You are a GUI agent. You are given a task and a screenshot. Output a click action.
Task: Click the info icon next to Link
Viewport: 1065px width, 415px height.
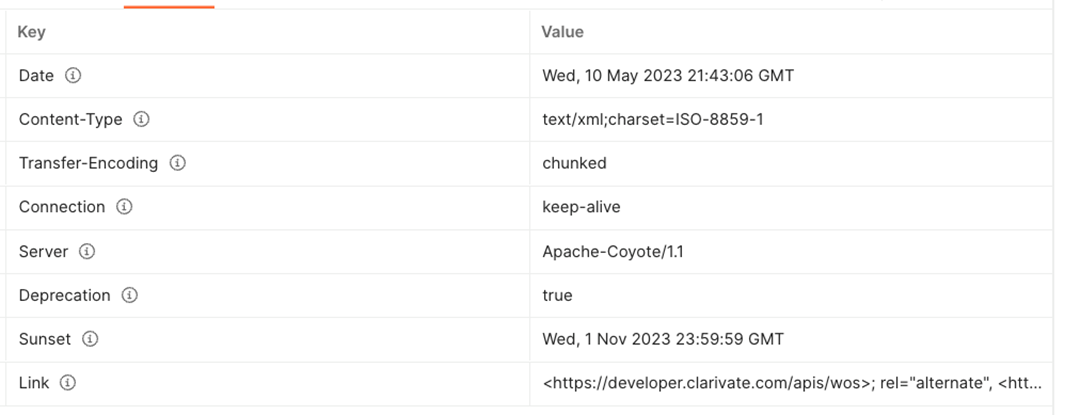(67, 383)
